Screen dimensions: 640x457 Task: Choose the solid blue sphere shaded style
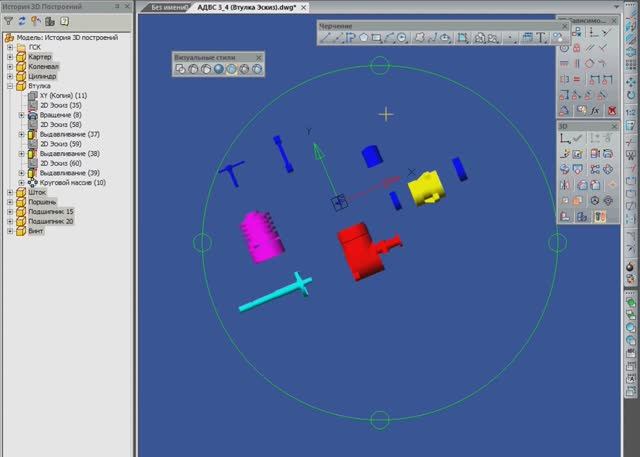click(219, 69)
